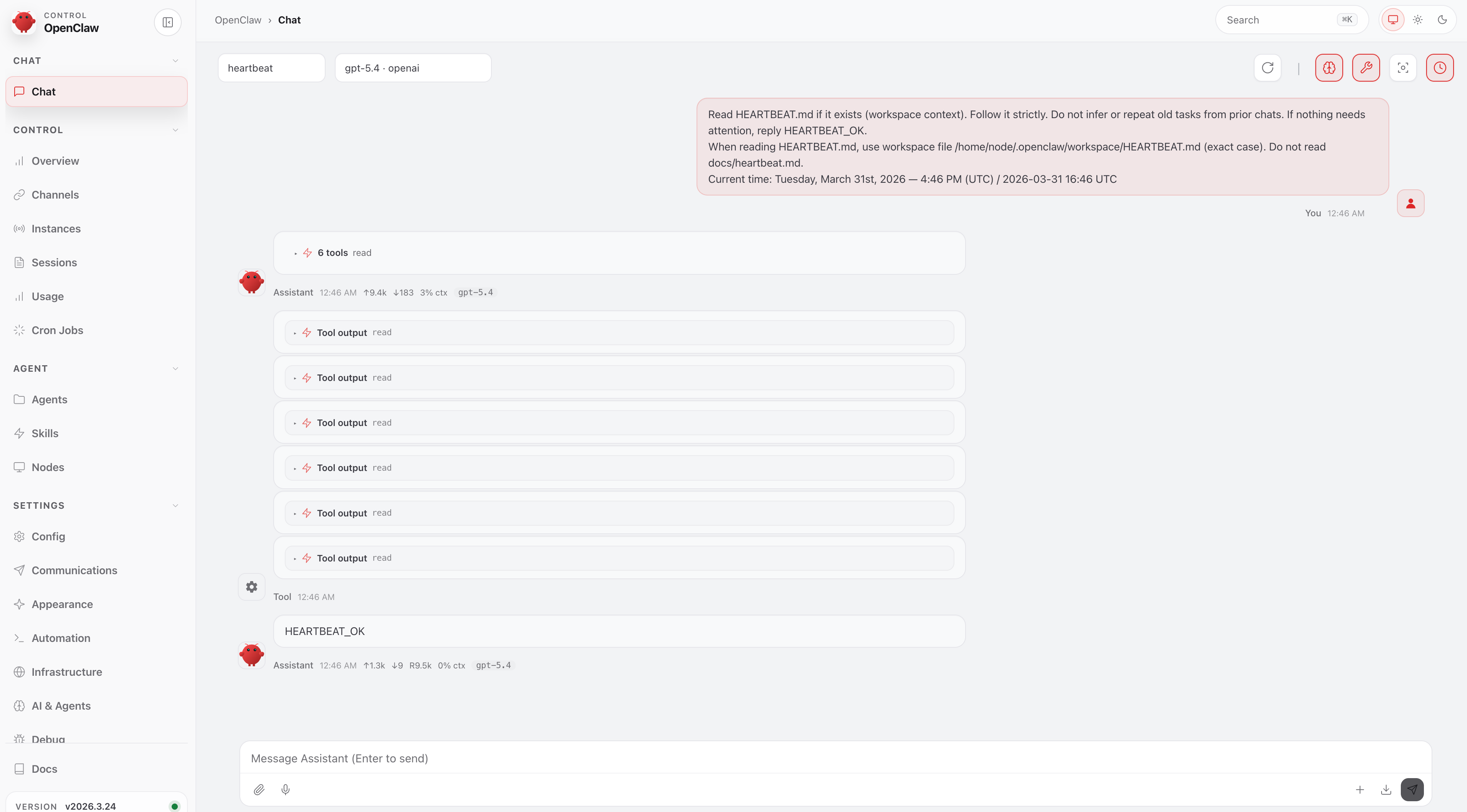Image resolution: width=1467 pixels, height=812 pixels.
Task: Click the 3% ctx usage label
Action: point(433,292)
